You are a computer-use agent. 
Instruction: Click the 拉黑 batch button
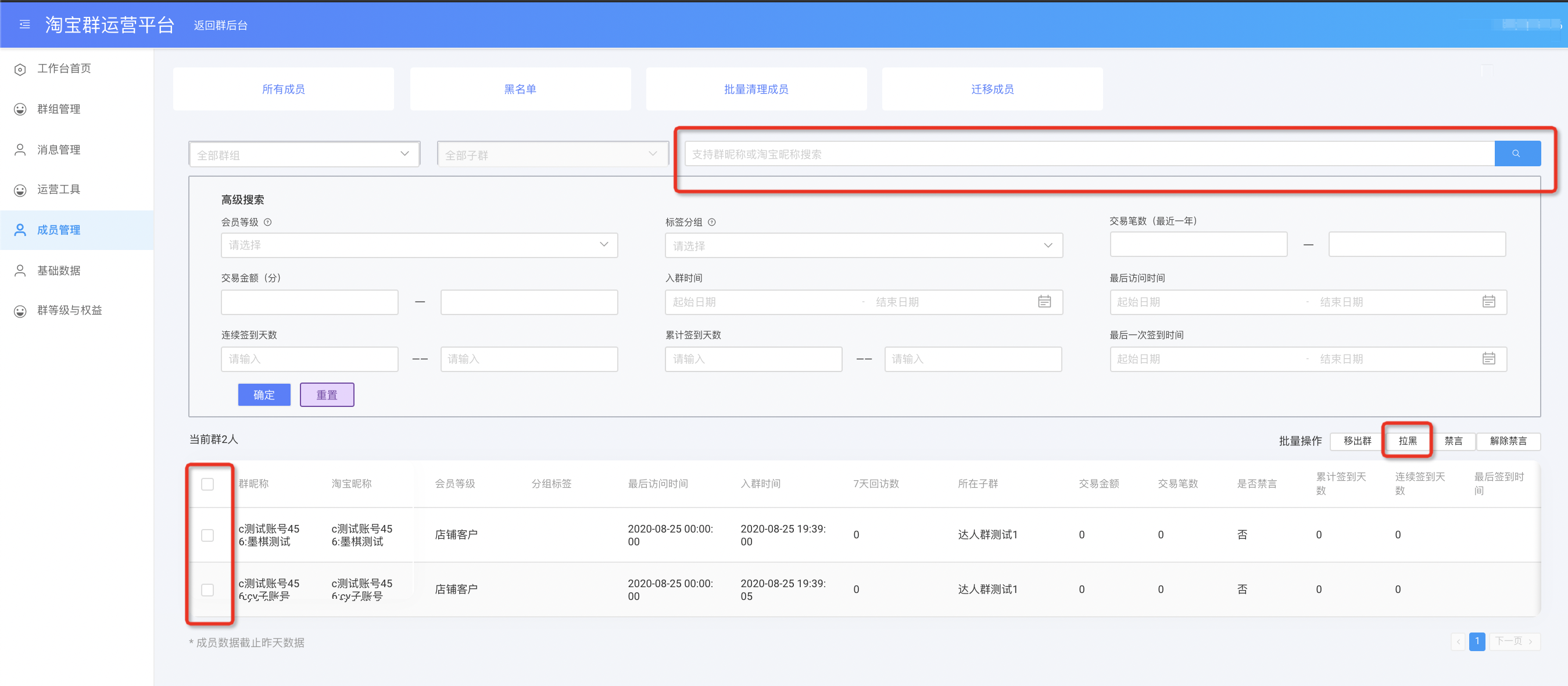(1407, 441)
